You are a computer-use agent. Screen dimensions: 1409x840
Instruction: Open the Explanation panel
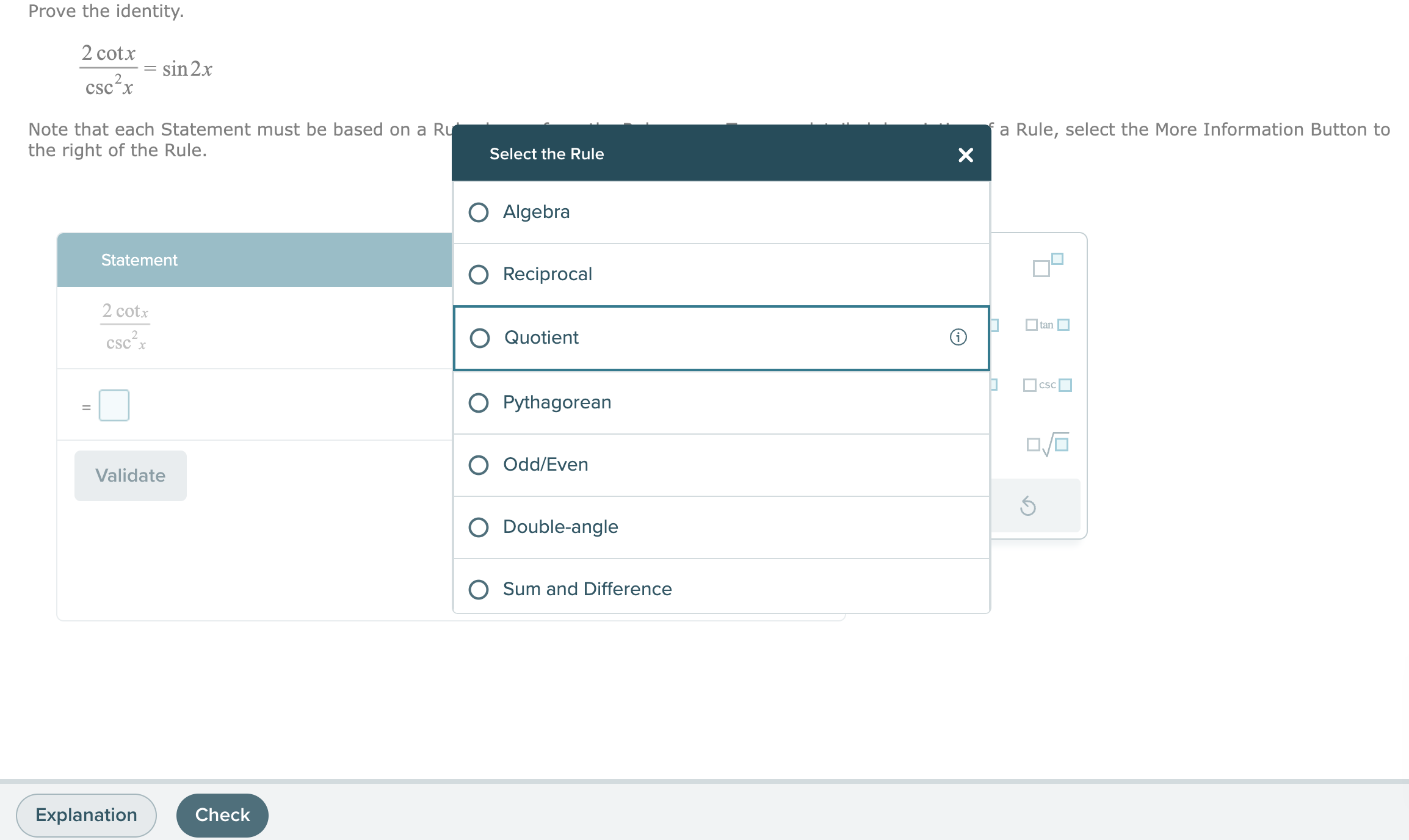click(86, 815)
